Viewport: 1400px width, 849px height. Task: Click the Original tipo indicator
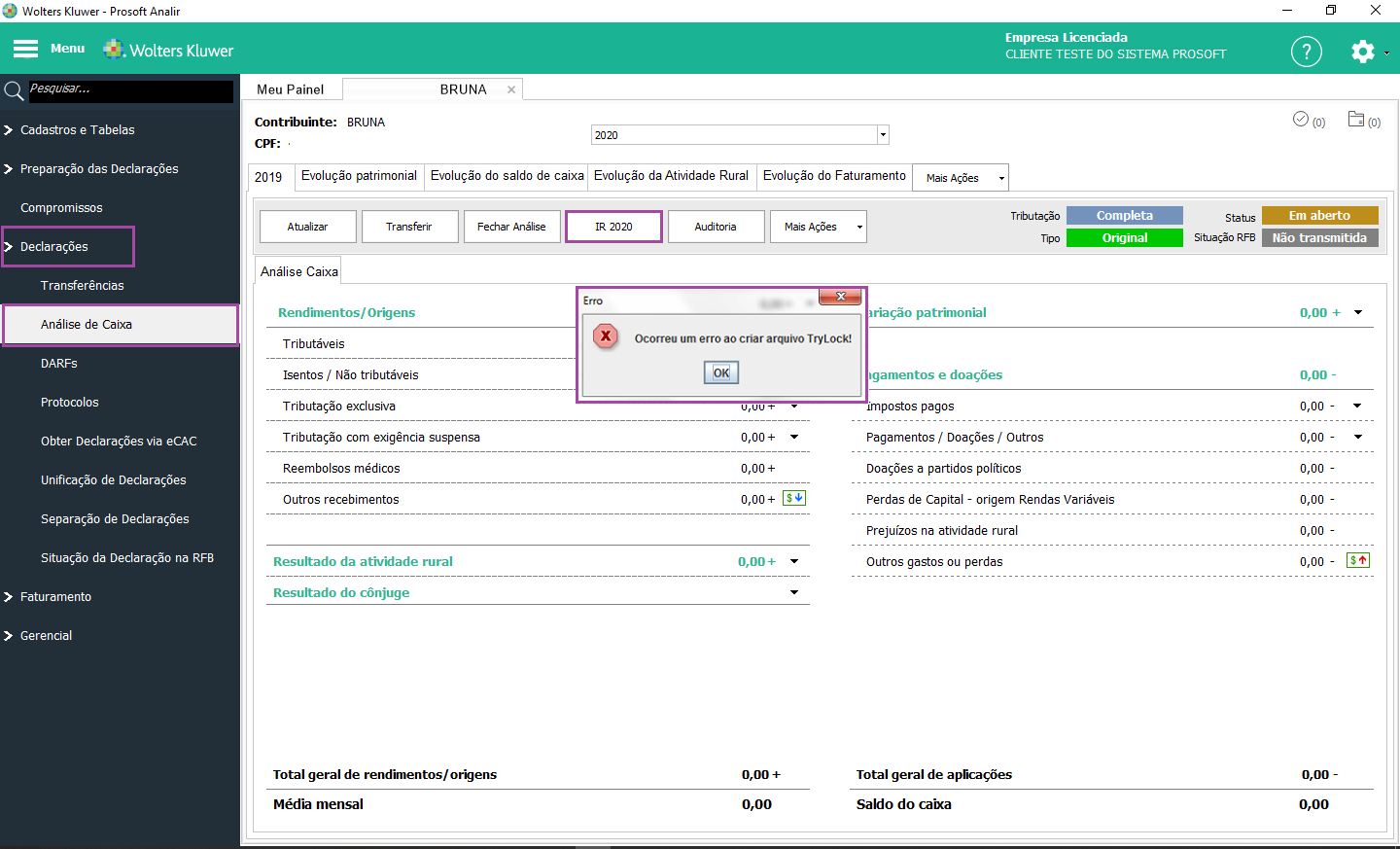[1125, 238]
